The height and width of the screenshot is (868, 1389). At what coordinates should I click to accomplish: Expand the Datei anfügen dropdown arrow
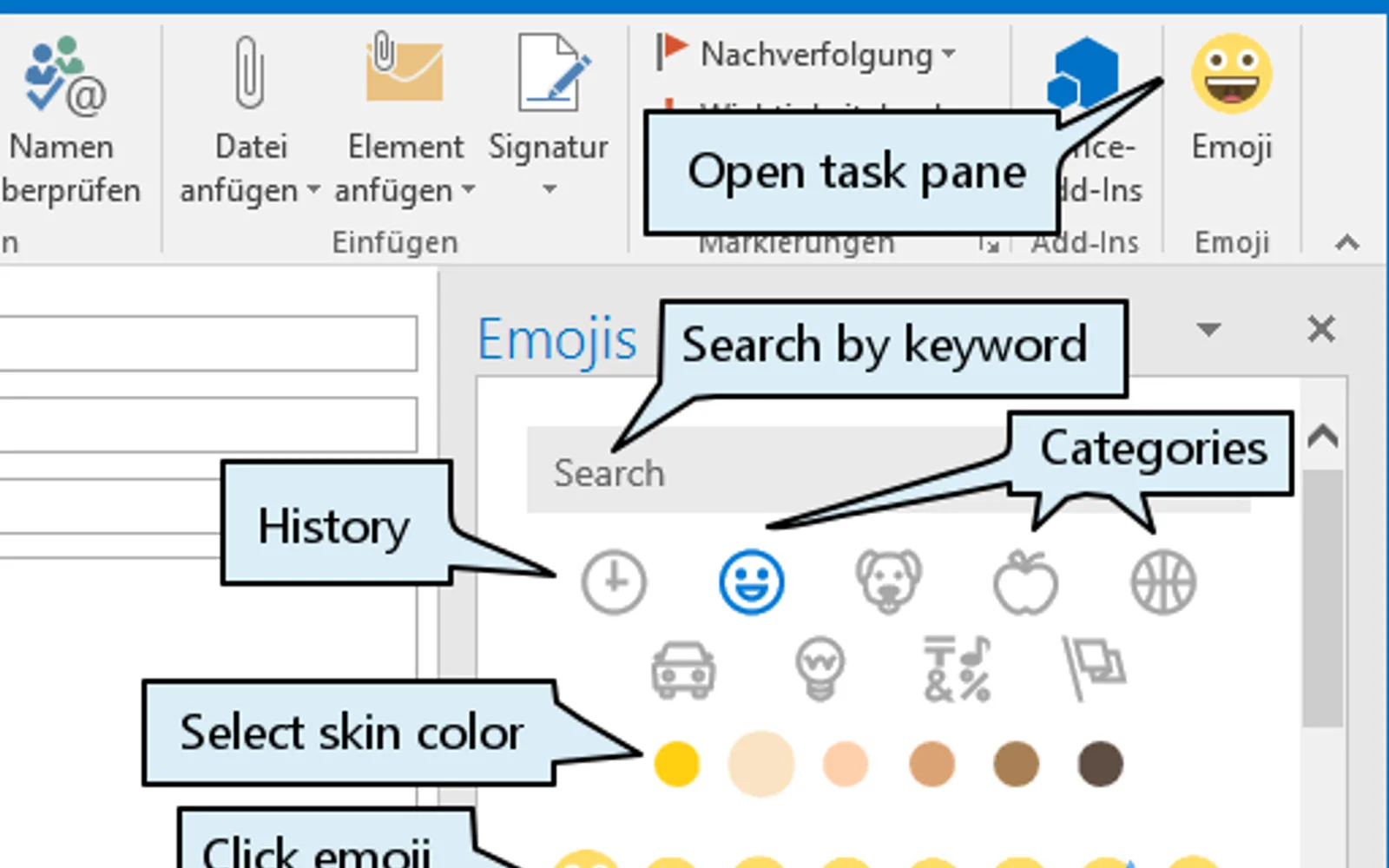313,188
